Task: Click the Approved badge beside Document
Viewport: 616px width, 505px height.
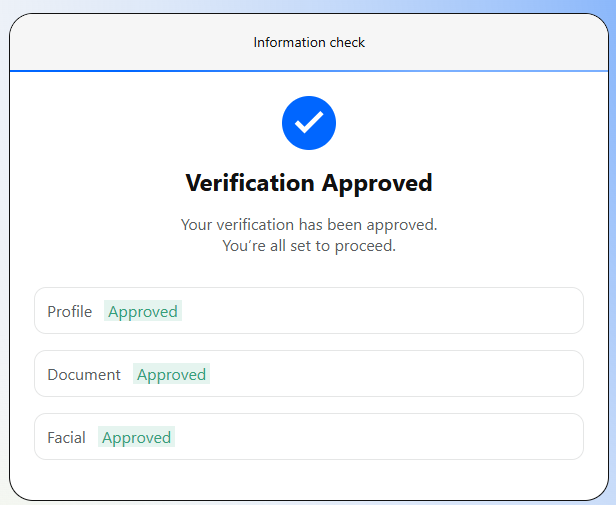Action: point(171,375)
